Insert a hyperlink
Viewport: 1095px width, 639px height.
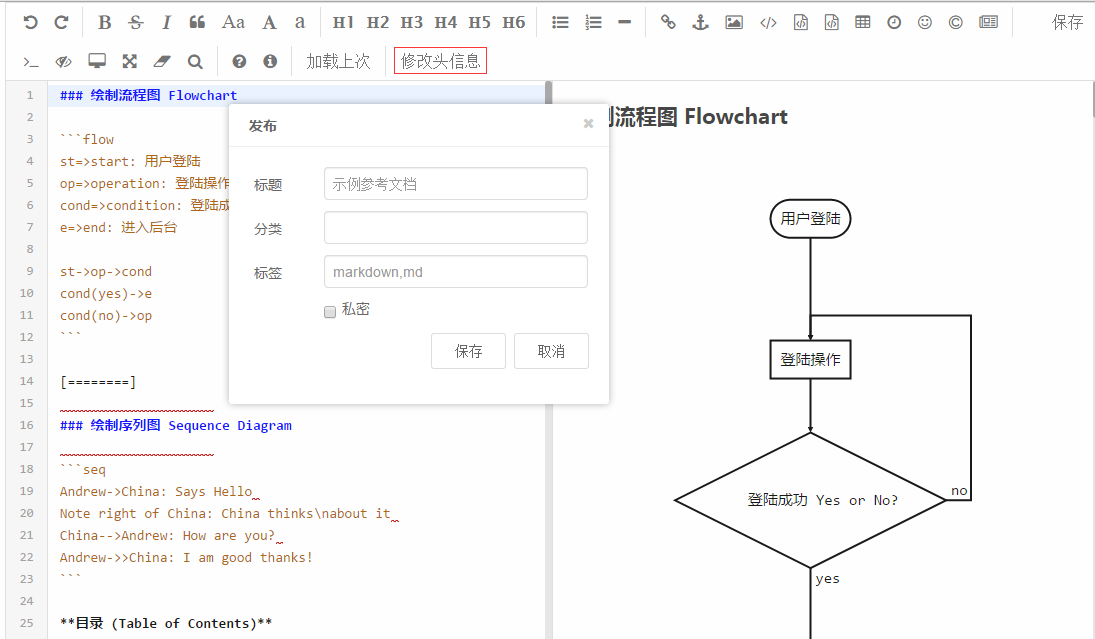pos(668,22)
